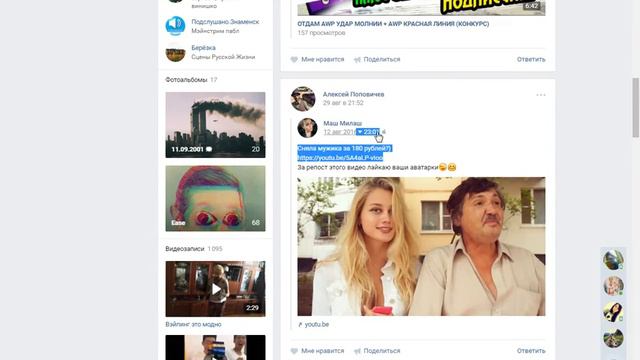Open the Вэйпинг это модно video title
The image size is (640, 360).
pos(193,324)
